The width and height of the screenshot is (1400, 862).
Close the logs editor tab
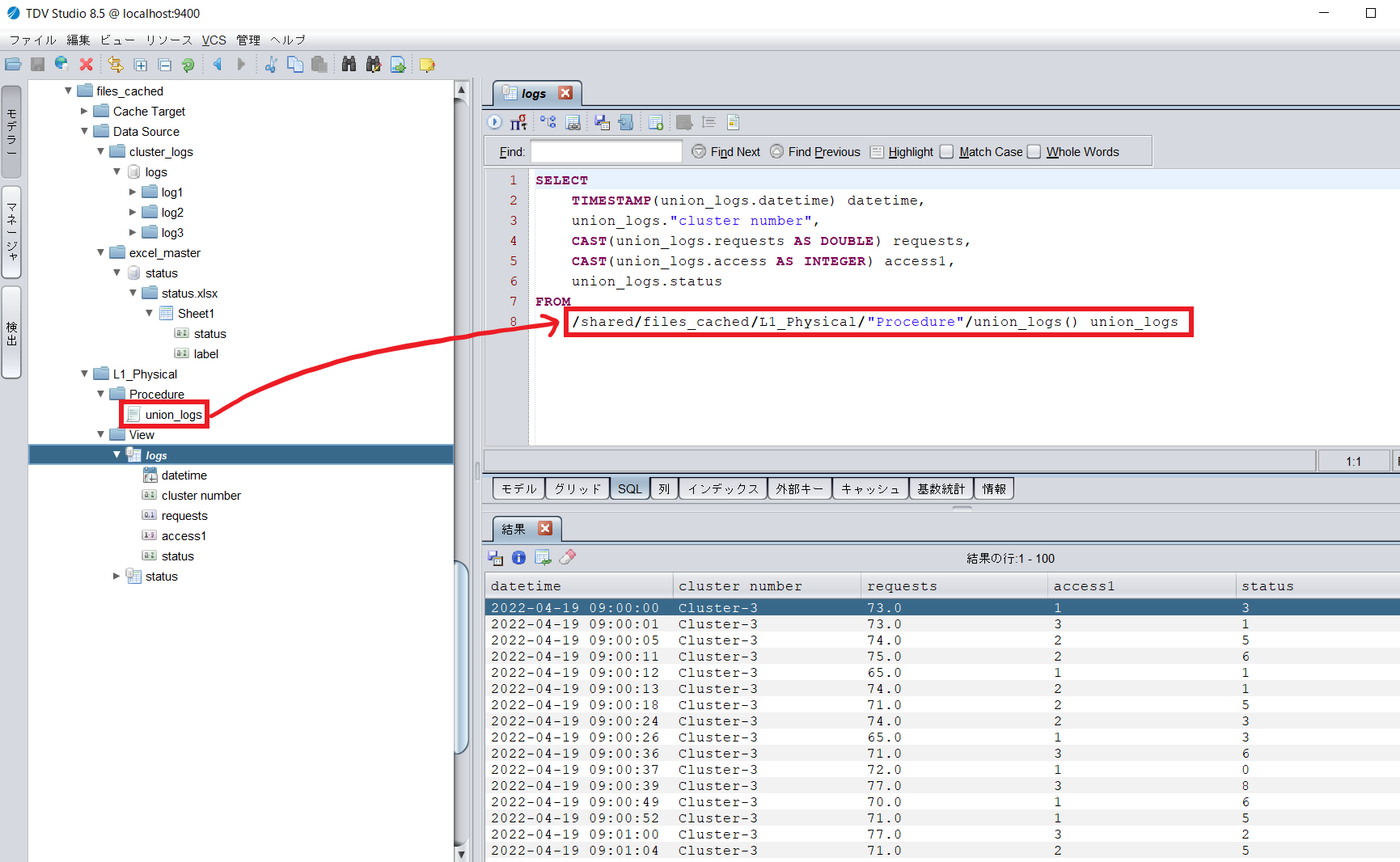pyautogui.click(x=565, y=93)
